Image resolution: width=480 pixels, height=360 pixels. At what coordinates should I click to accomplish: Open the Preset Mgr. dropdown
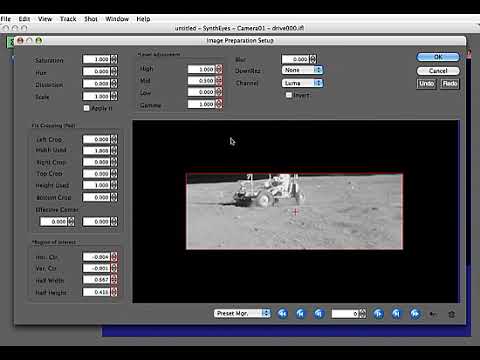[242, 313]
